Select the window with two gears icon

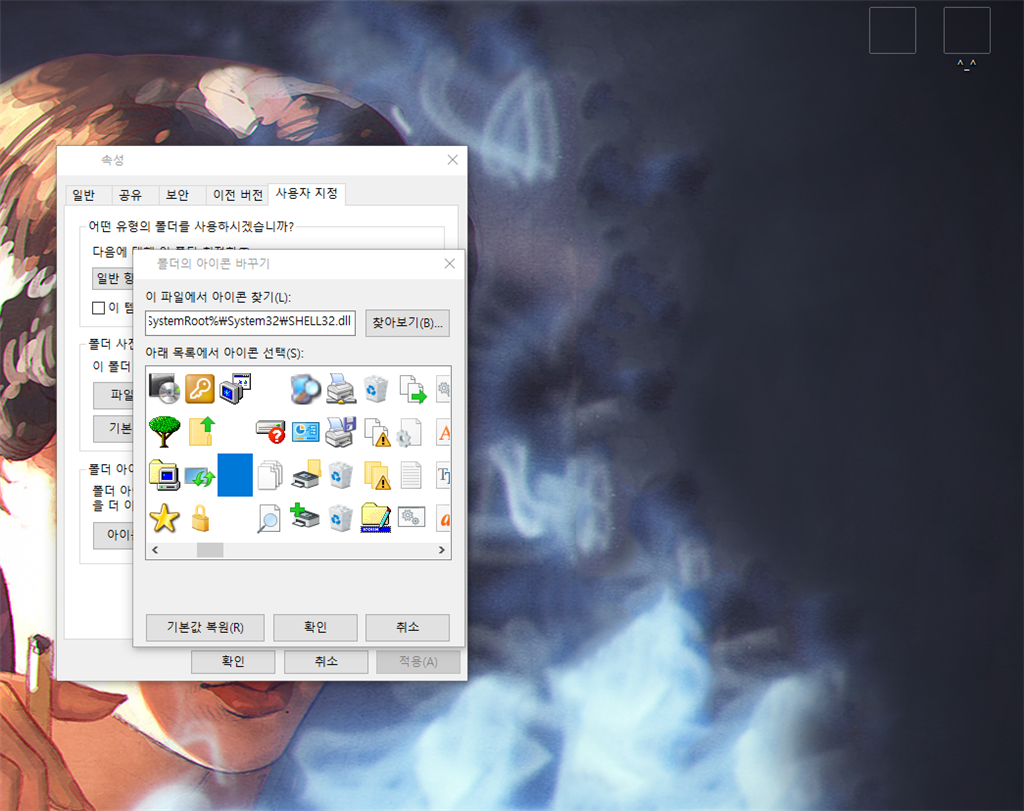[x=411, y=517]
